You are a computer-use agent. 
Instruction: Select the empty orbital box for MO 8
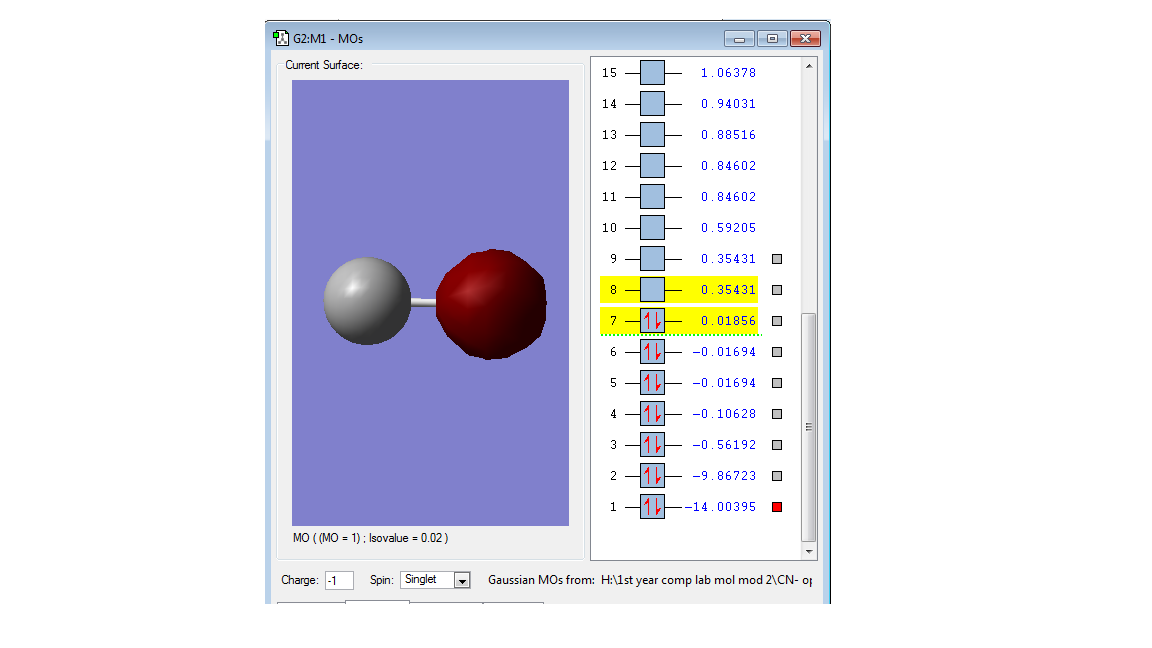[x=652, y=290]
